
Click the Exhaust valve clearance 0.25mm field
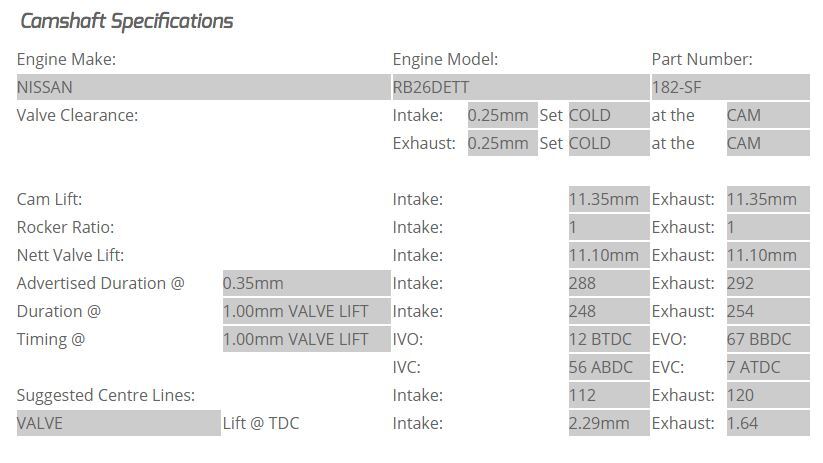pyautogui.click(x=503, y=143)
